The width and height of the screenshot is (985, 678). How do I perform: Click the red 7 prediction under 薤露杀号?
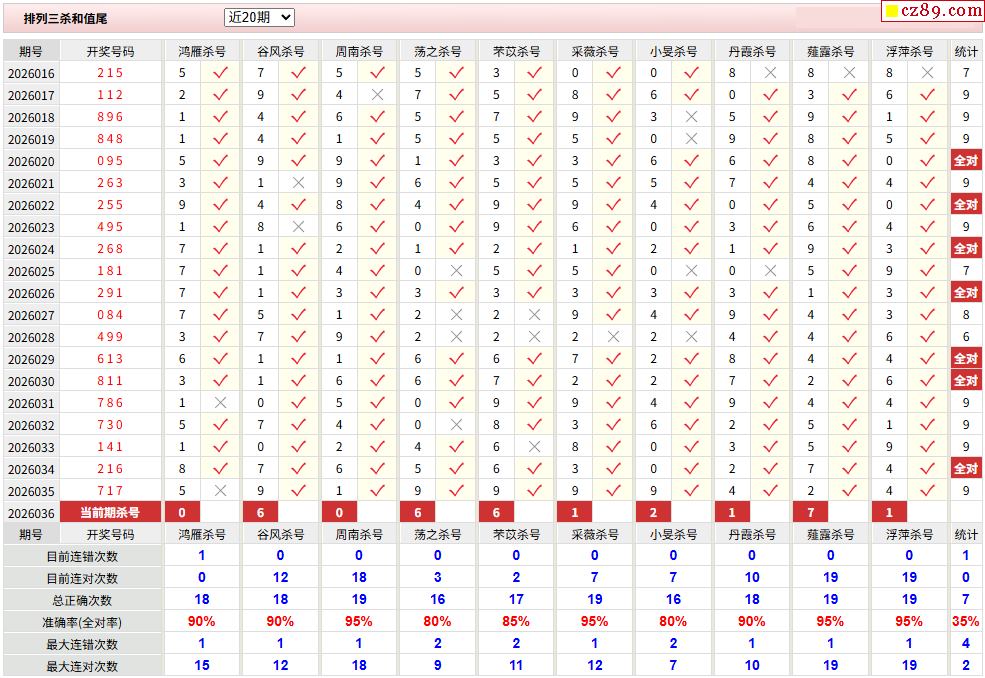point(810,513)
